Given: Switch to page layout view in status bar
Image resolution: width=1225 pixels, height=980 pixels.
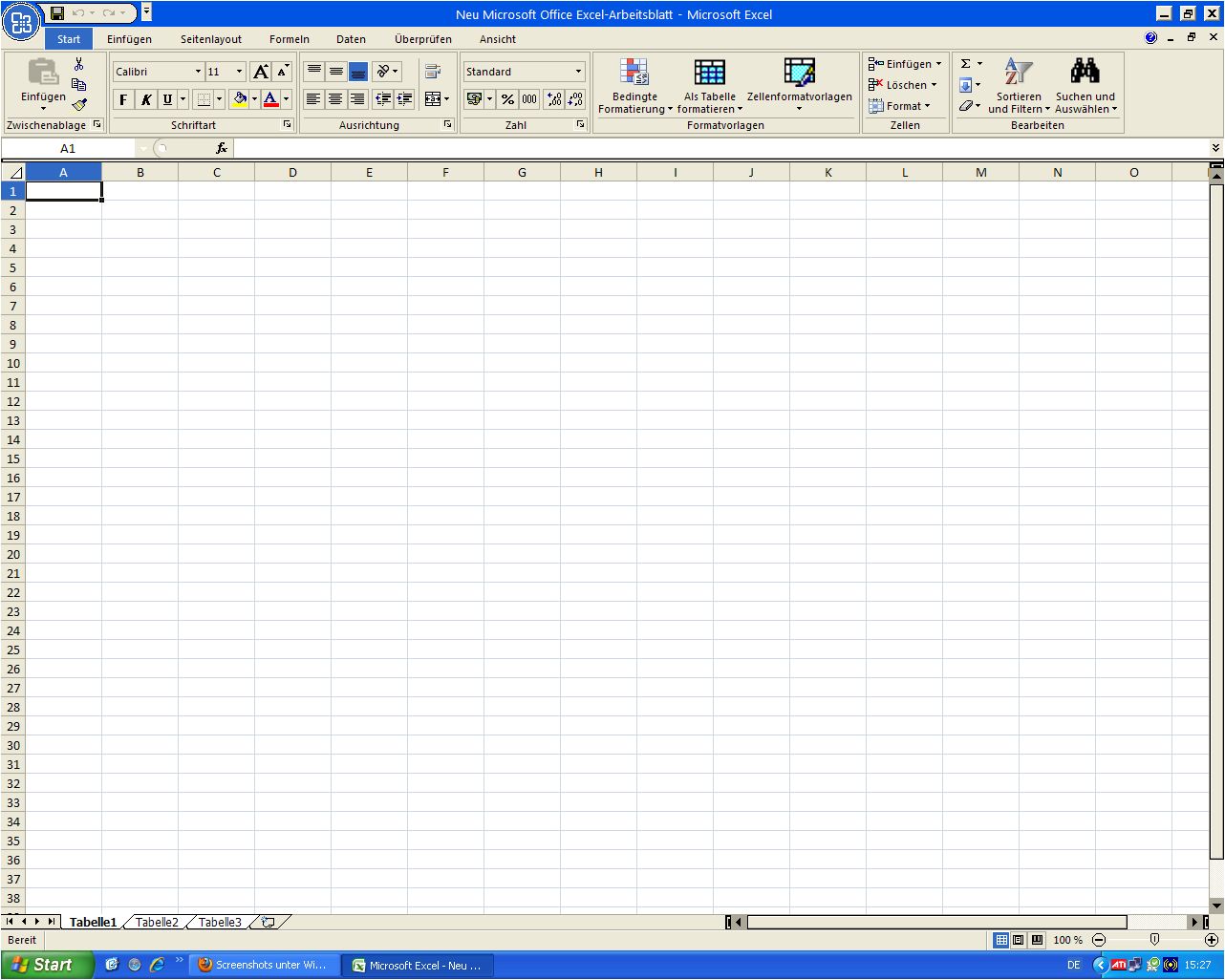Looking at the screenshot, I should pos(1019,940).
